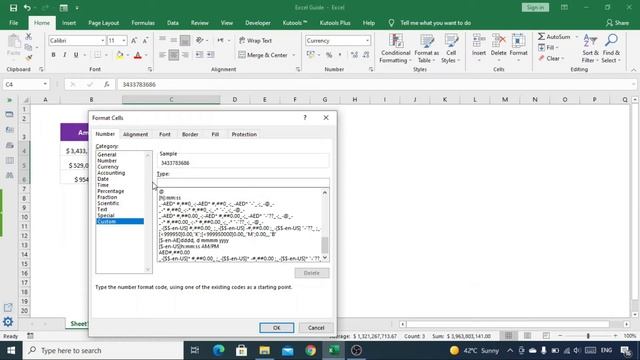Open the font size 11 dropdown
640x360 pixels.
click(x=124, y=40)
